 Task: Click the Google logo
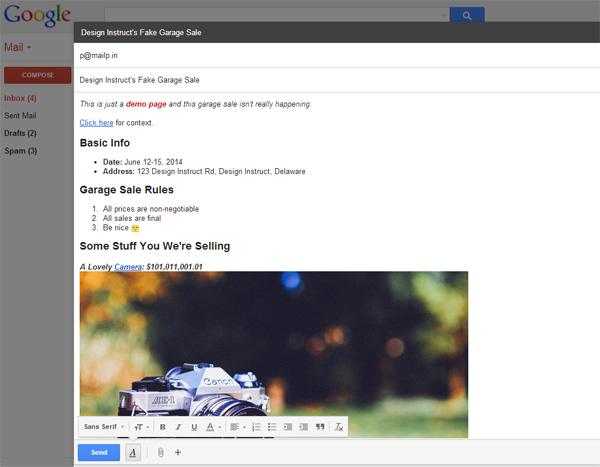[x=37, y=15]
